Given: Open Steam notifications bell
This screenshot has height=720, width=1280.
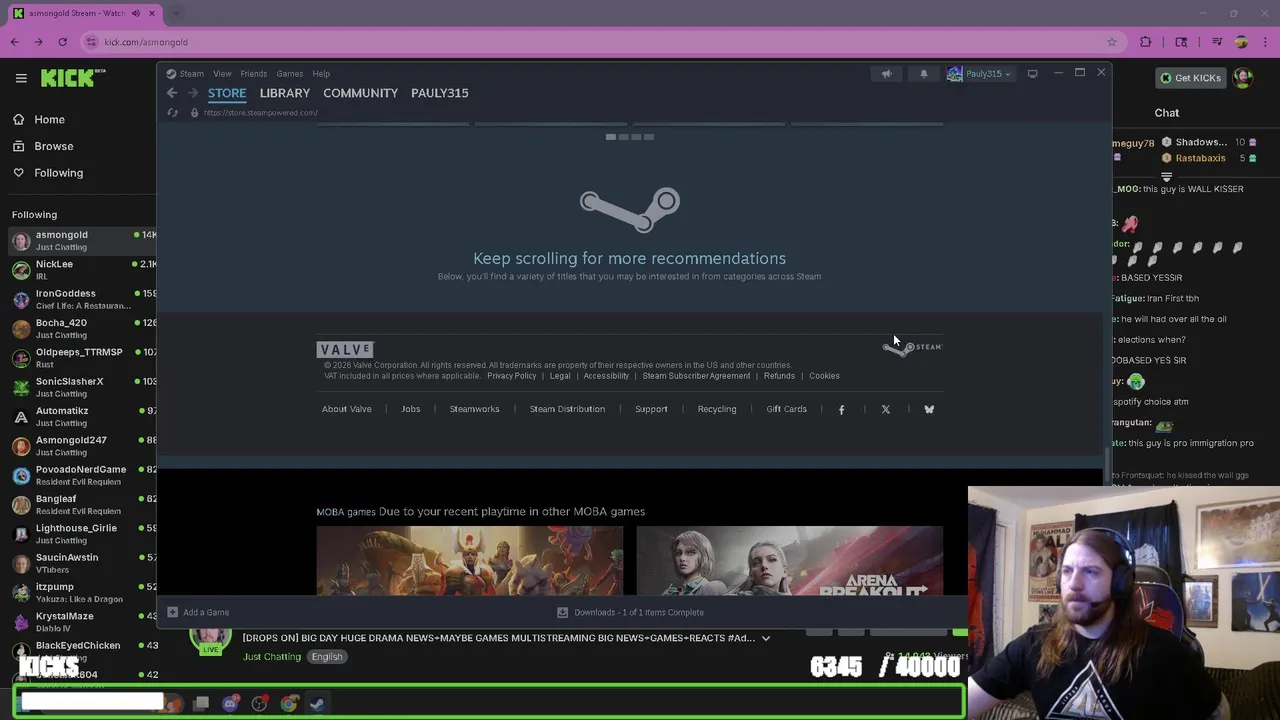Looking at the screenshot, I should point(923,73).
